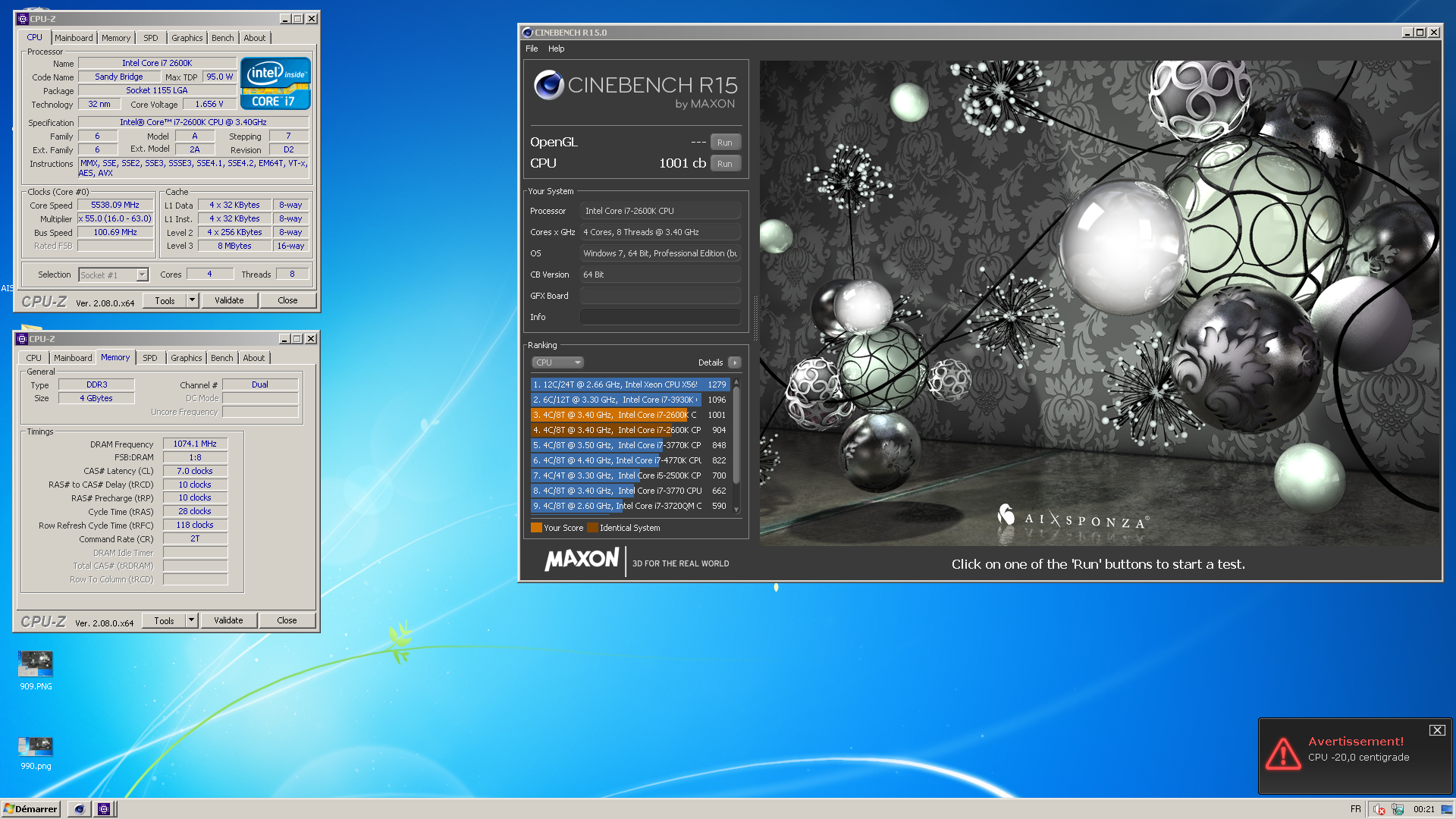Click the FR language indicator
Screen dimensions: 1456x819
coord(1355,809)
